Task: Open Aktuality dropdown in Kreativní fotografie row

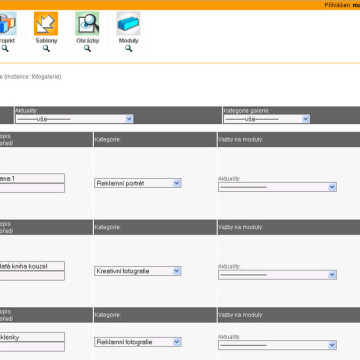Action: coord(277,275)
